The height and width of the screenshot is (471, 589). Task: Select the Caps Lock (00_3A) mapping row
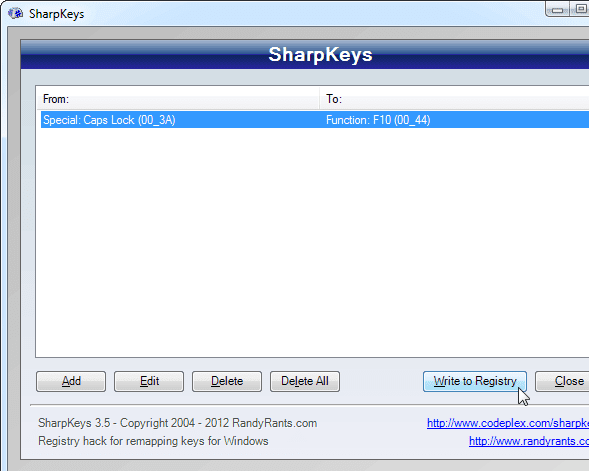tap(315, 120)
